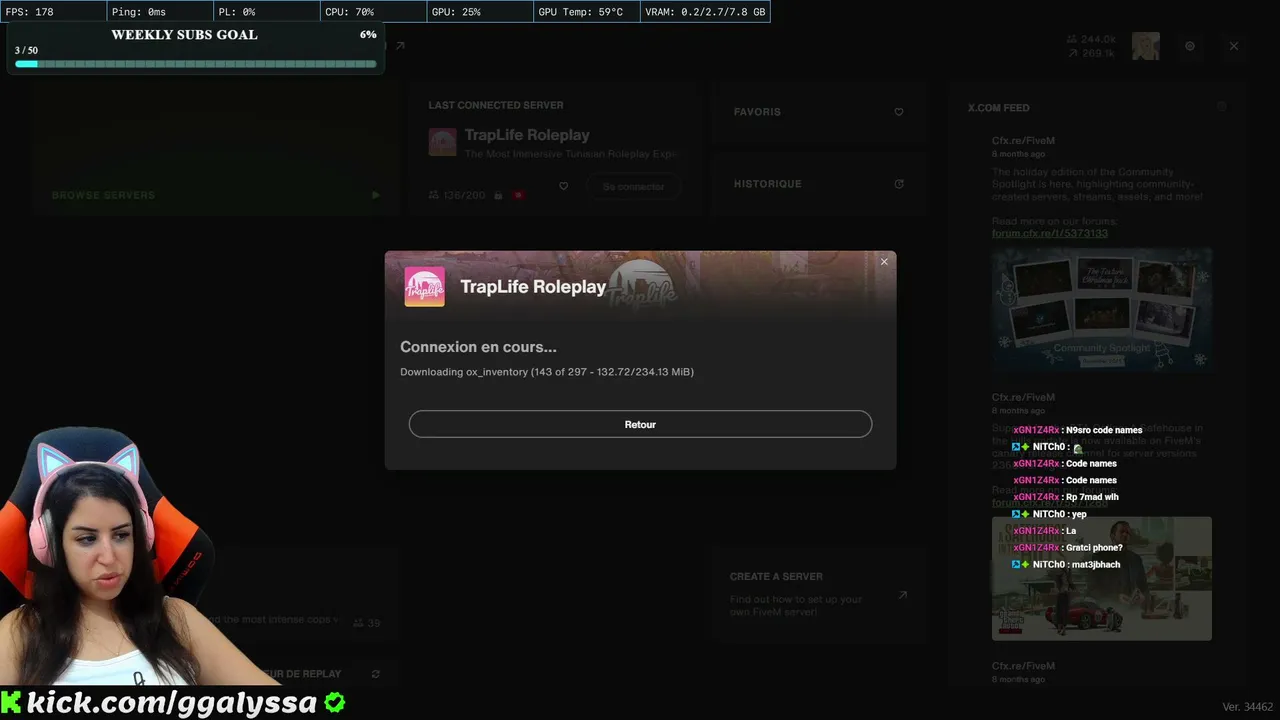Click the 6% subs goal percentage
This screenshot has height=720, width=1280.
(368, 34)
